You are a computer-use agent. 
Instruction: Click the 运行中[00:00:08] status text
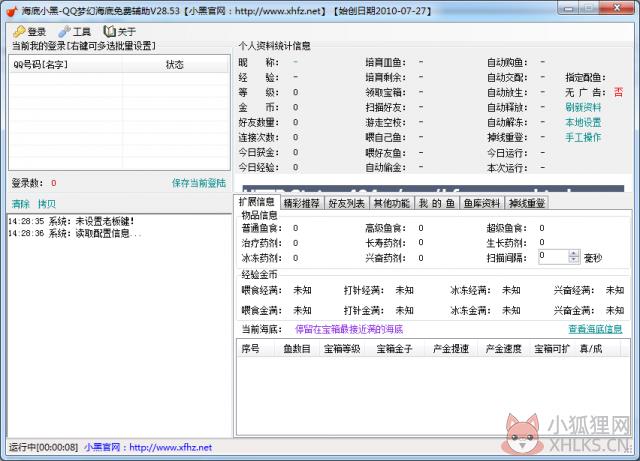(x=43, y=448)
